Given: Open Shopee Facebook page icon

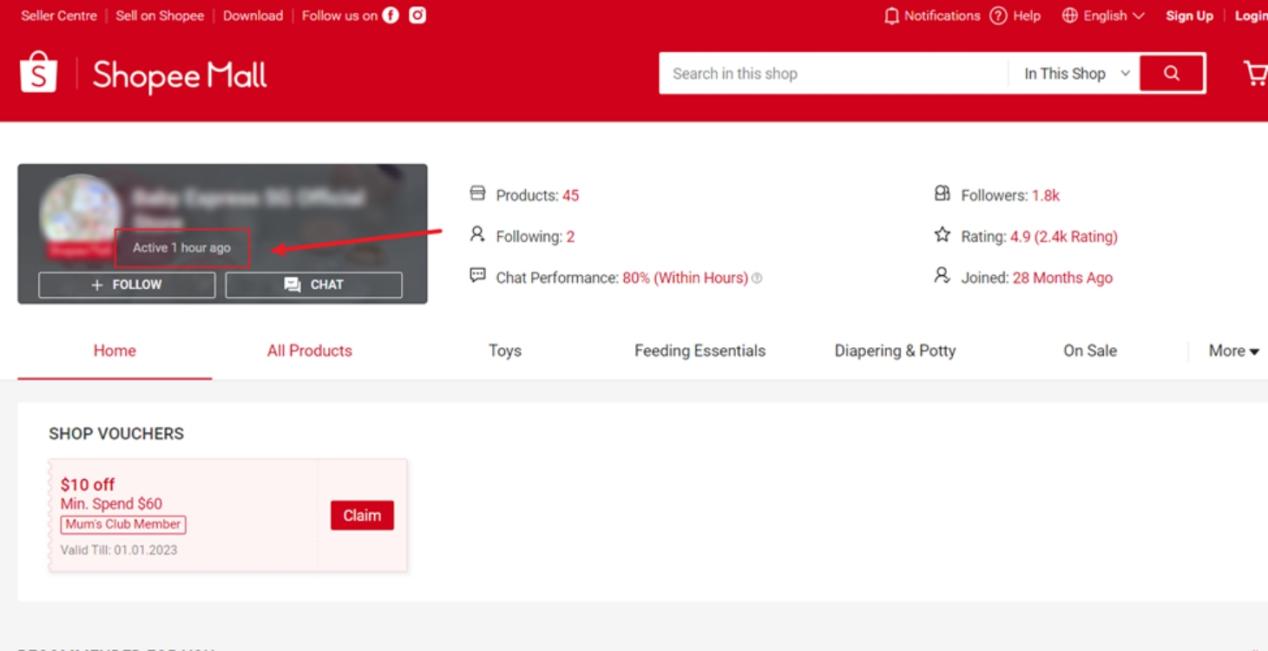Looking at the screenshot, I should [391, 15].
